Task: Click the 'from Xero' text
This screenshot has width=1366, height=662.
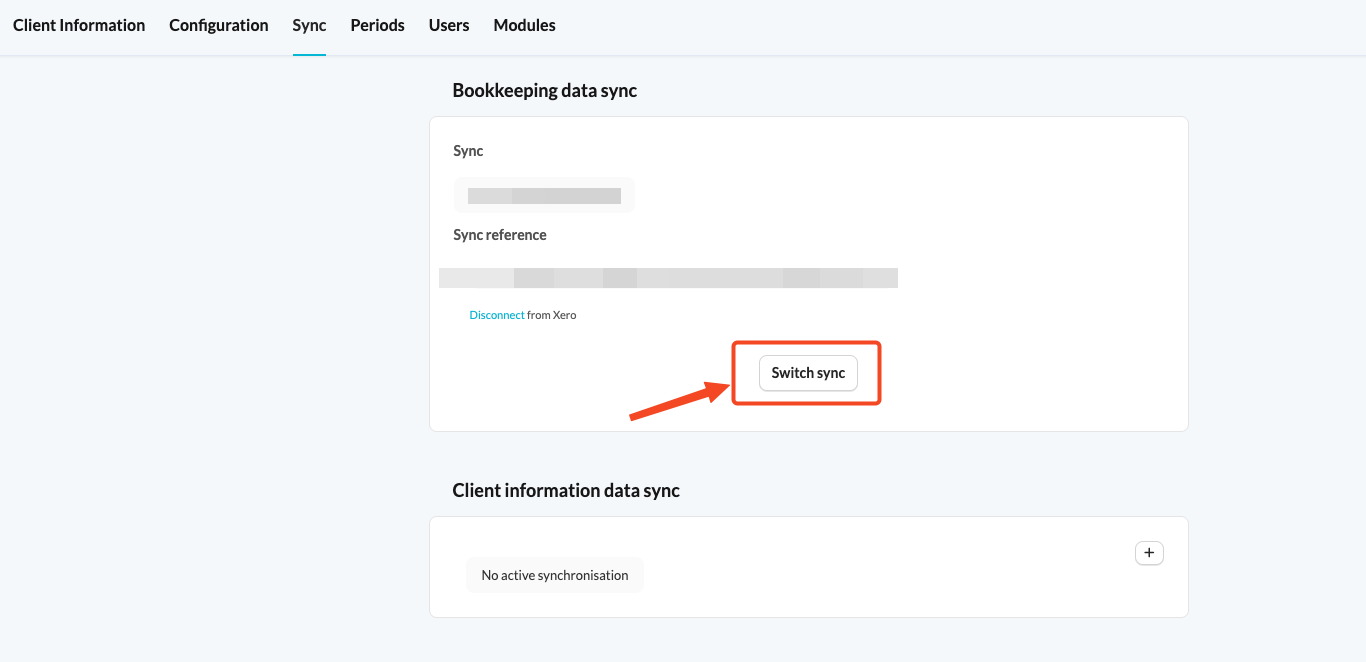Action: tap(552, 315)
